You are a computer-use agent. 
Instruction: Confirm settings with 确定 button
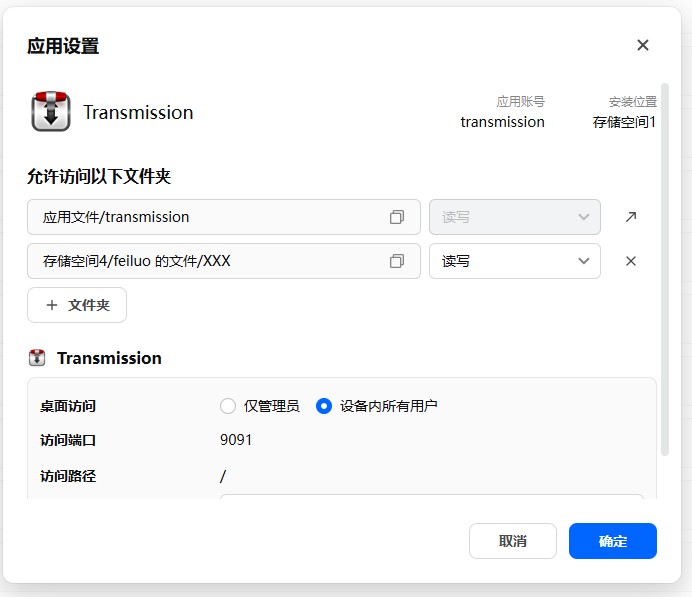(613, 541)
